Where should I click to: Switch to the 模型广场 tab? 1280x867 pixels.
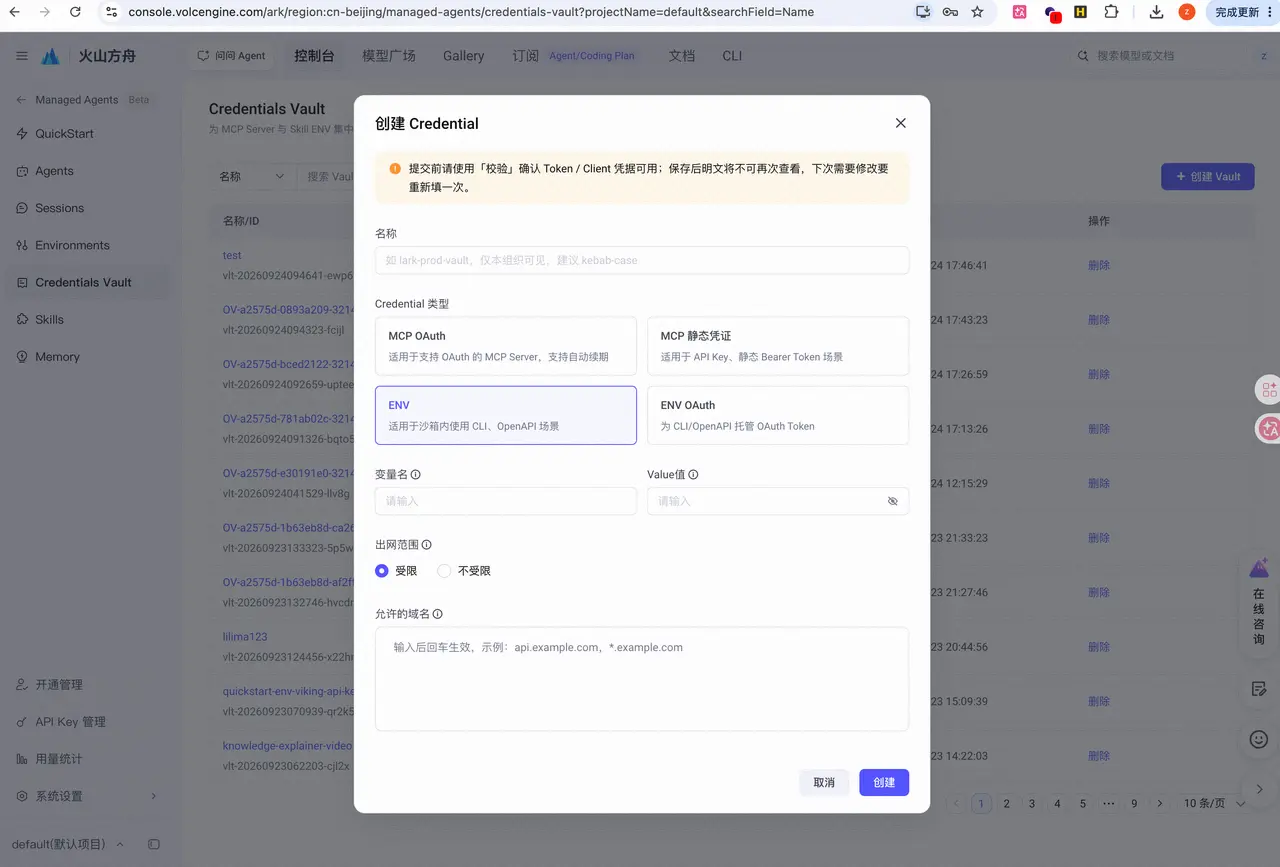click(389, 56)
